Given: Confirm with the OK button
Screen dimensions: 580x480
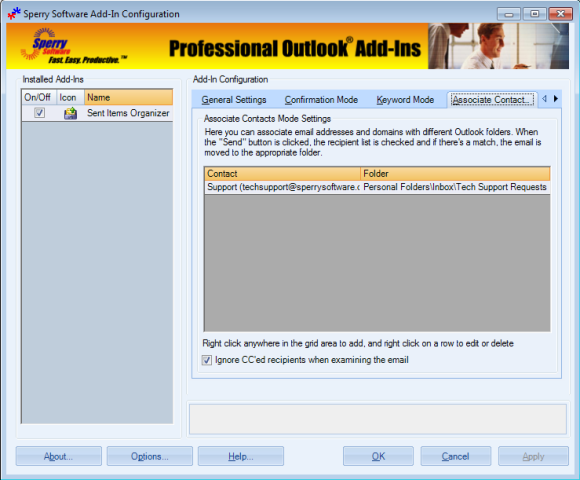Looking at the screenshot, I should (378, 456).
